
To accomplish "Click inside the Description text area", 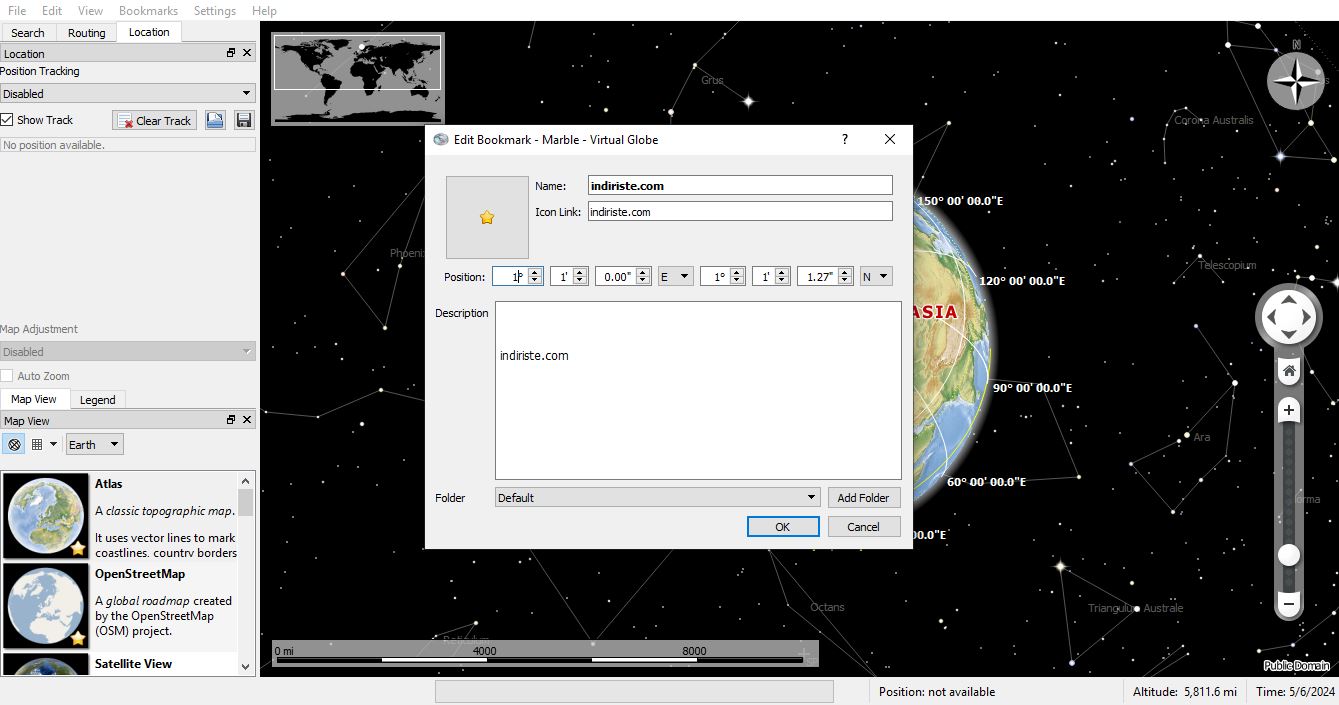I will click(x=698, y=390).
